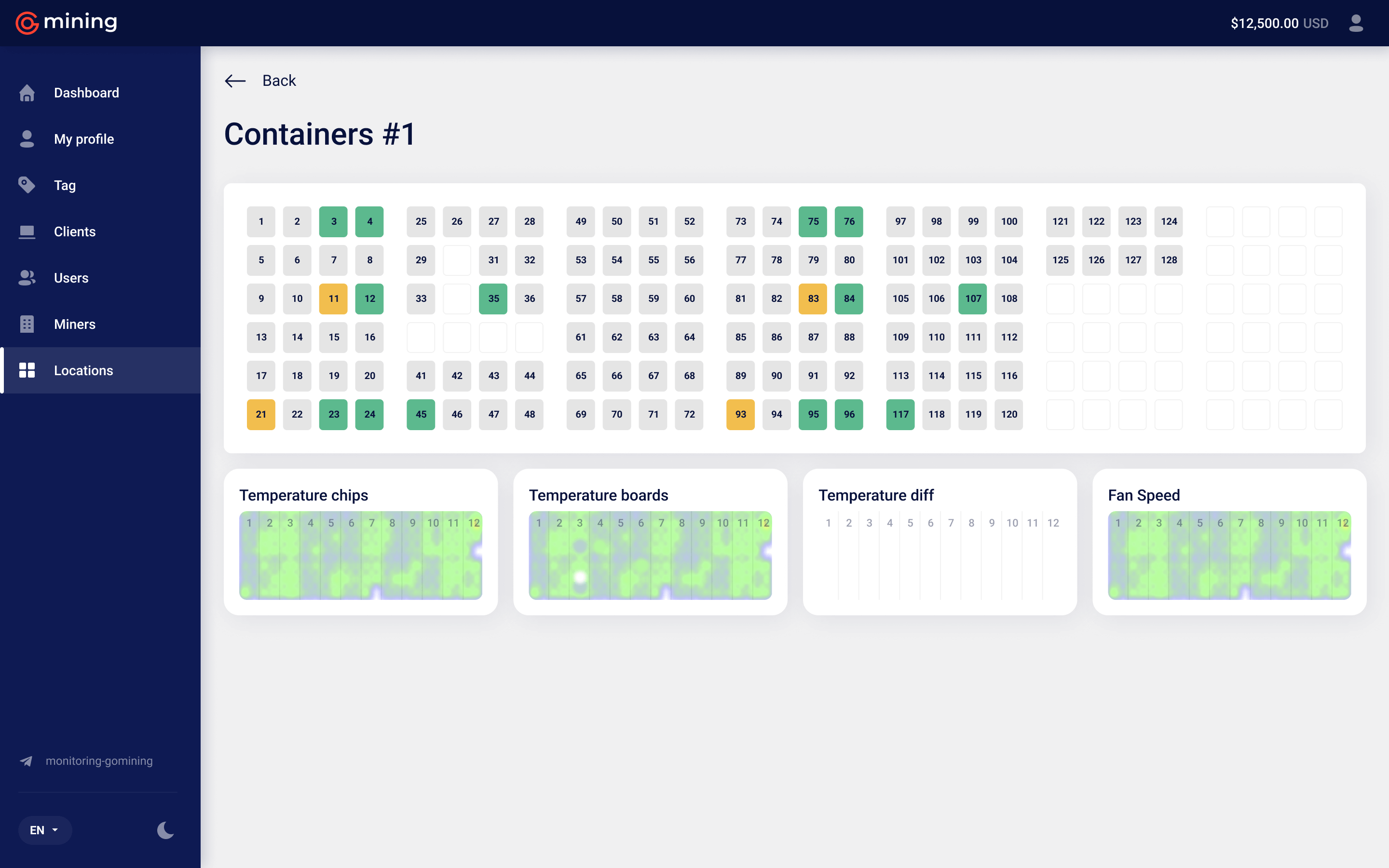Select green miner slot 23

333,415
